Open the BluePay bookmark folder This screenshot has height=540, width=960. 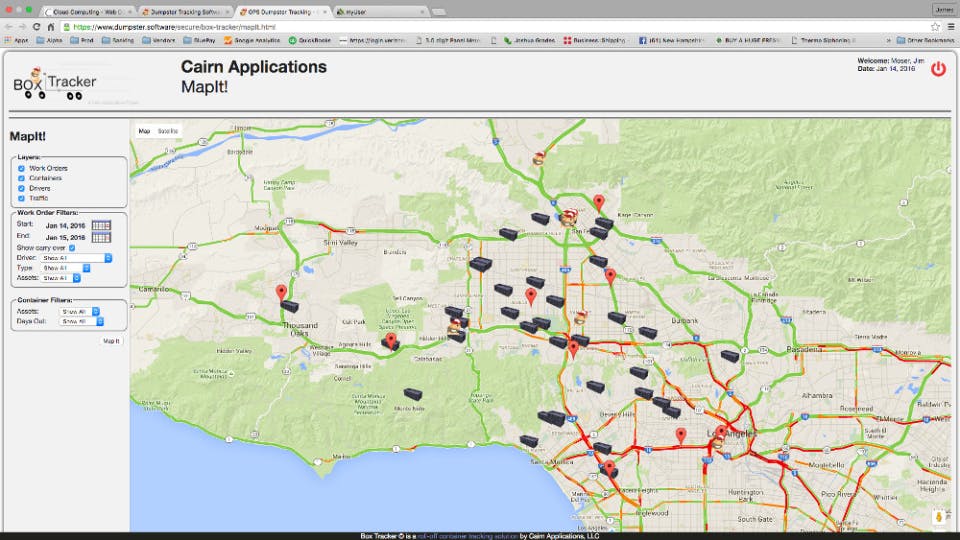[200, 40]
